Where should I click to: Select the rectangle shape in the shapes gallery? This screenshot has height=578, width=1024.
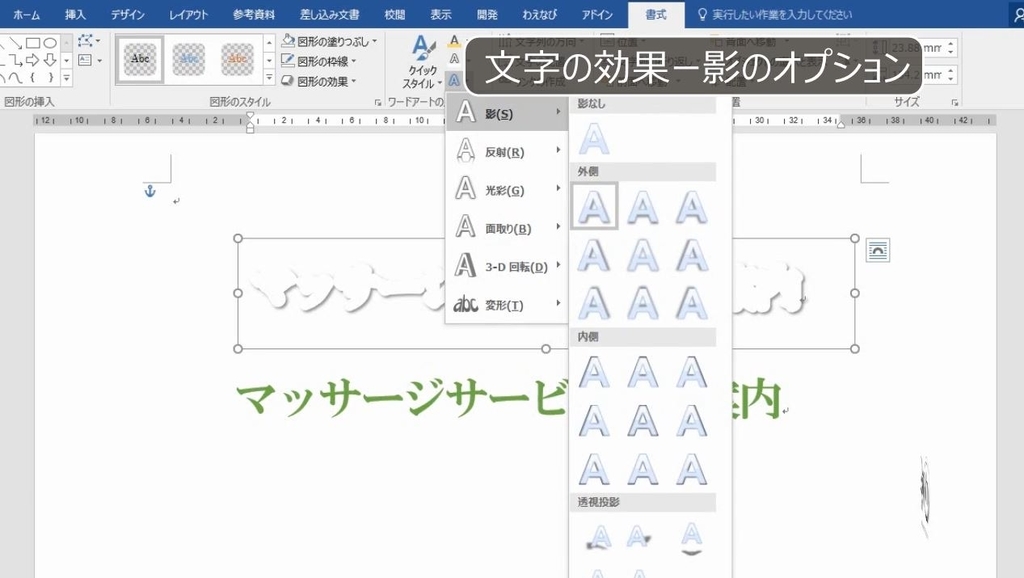click(x=33, y=43)
